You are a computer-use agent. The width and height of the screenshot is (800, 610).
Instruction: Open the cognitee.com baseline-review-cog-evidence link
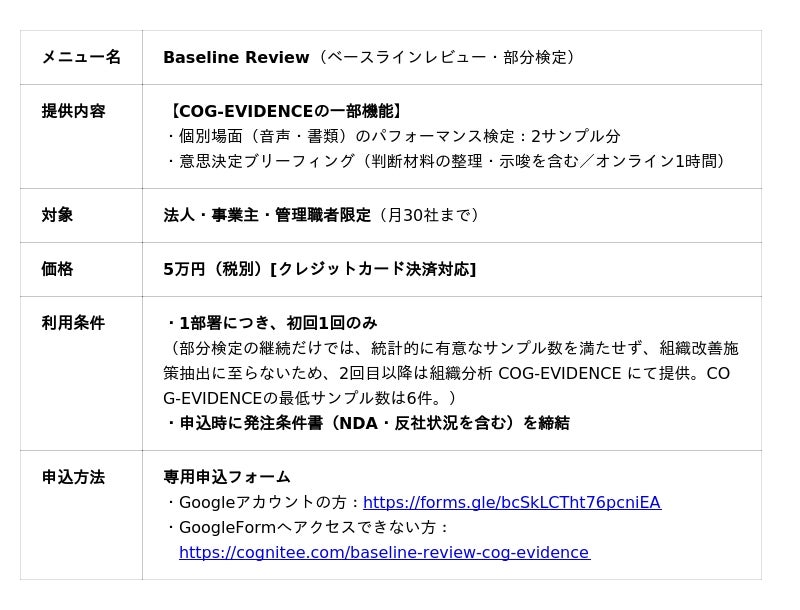pos(385,552)
